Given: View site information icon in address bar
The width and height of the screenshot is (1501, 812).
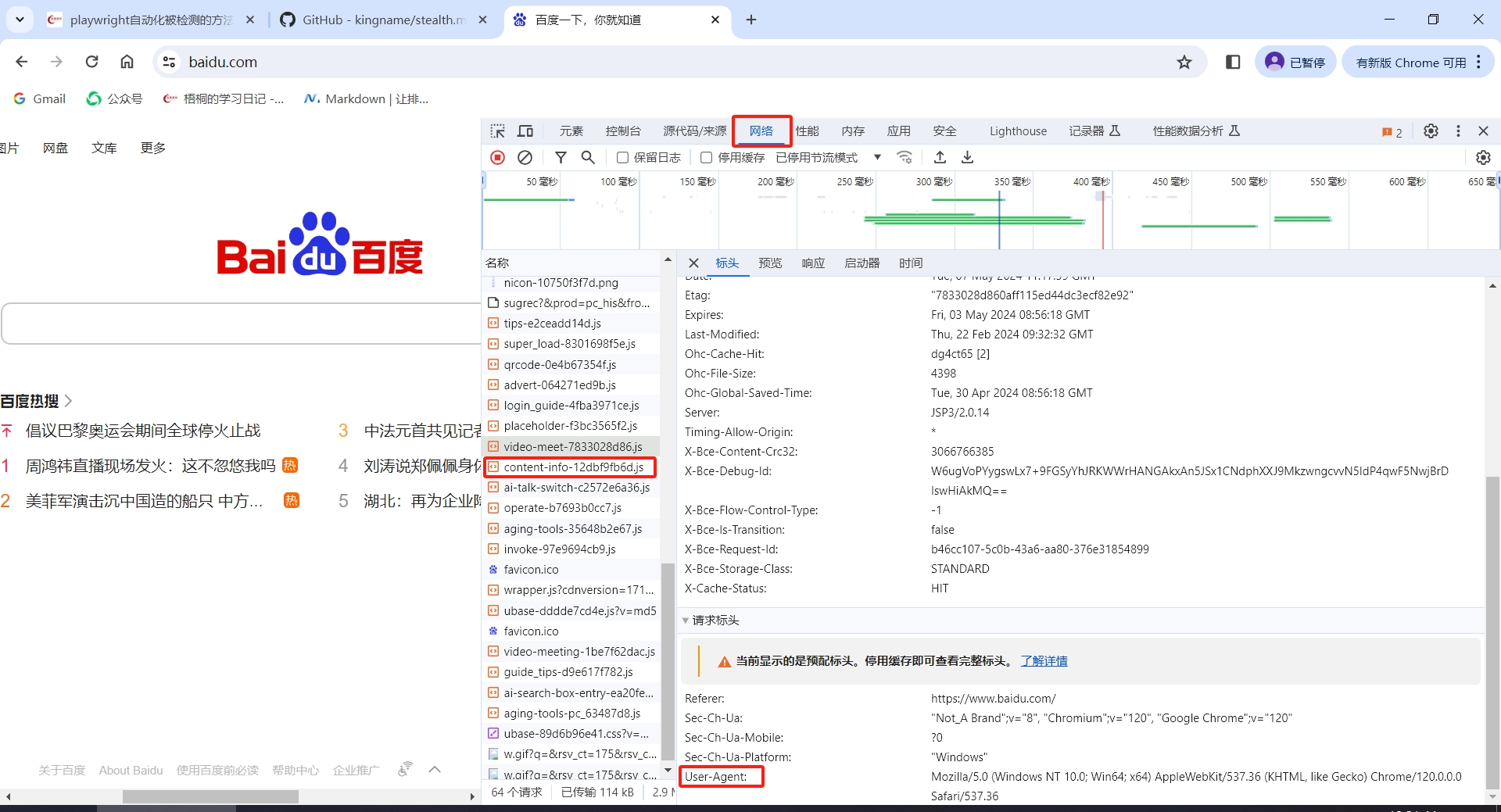Looking at the screenshot, I should [x=169, y=62].
